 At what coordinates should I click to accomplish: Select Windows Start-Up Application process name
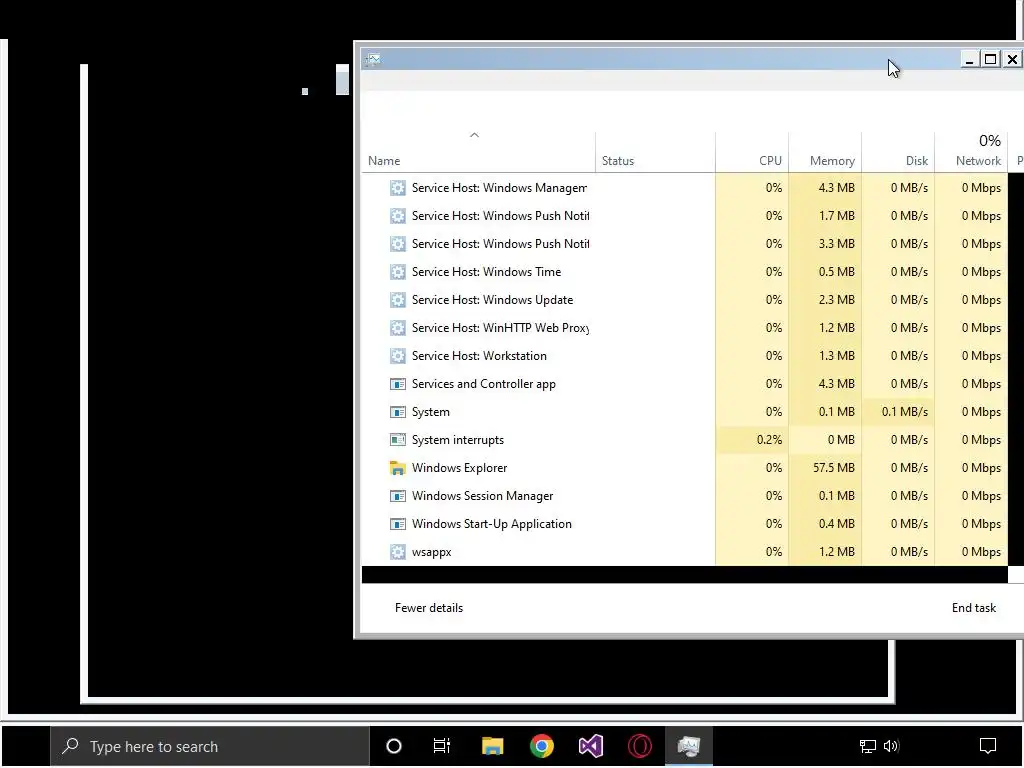coord(491,524)
